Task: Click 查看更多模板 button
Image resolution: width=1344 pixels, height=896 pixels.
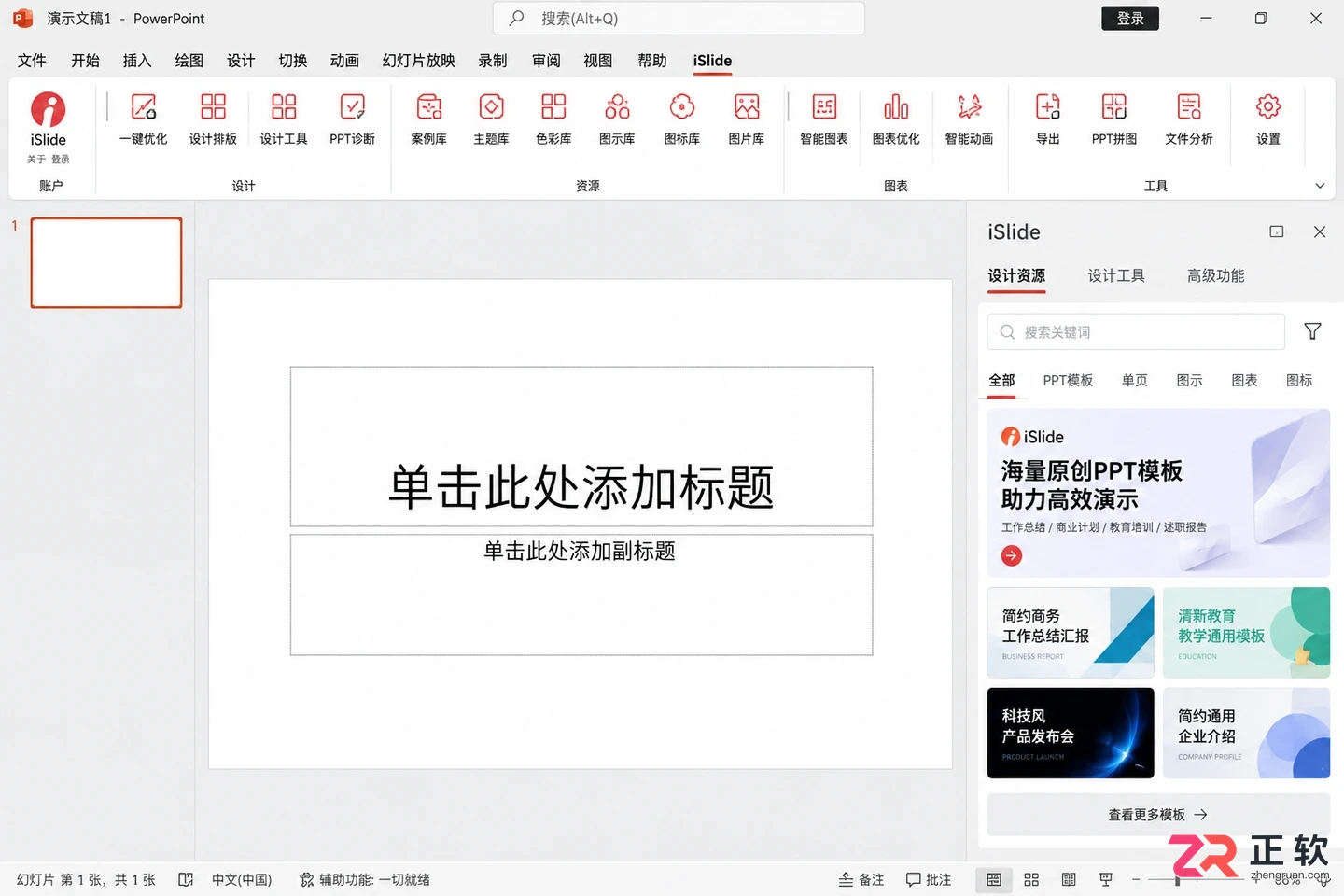Action: tap(1158, 815)
